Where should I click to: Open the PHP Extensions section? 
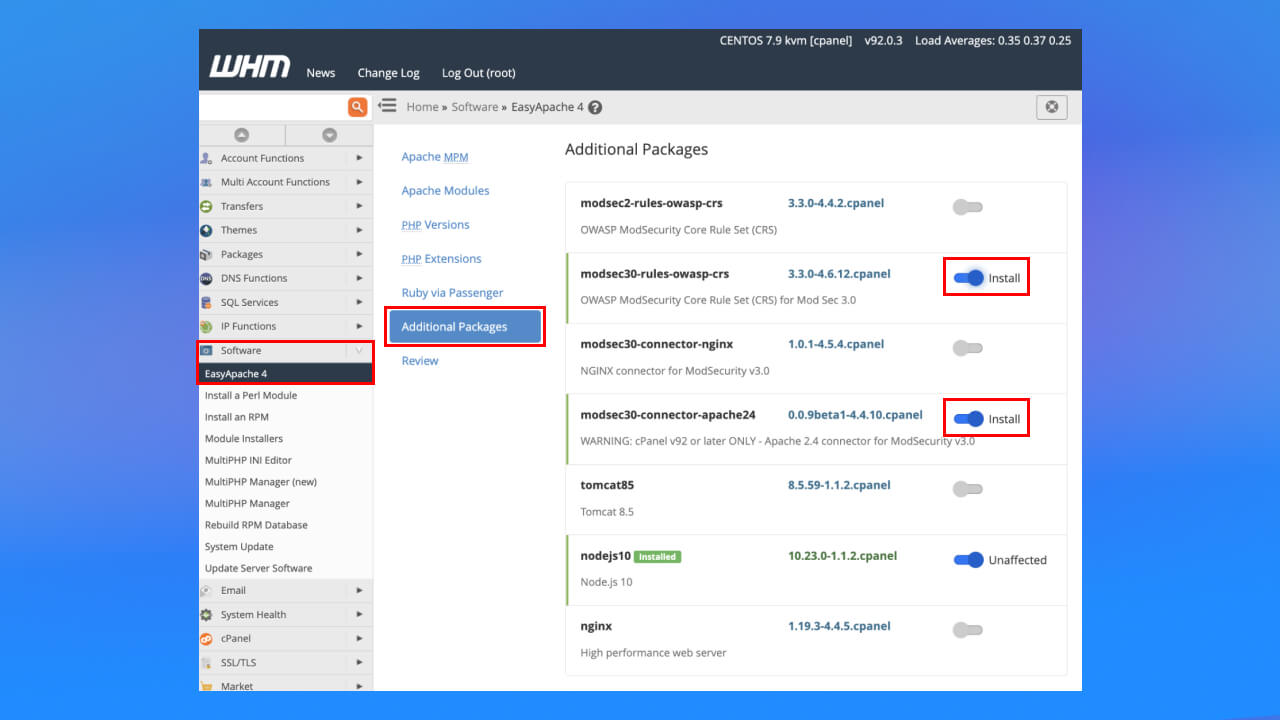(x=441, y=259)
